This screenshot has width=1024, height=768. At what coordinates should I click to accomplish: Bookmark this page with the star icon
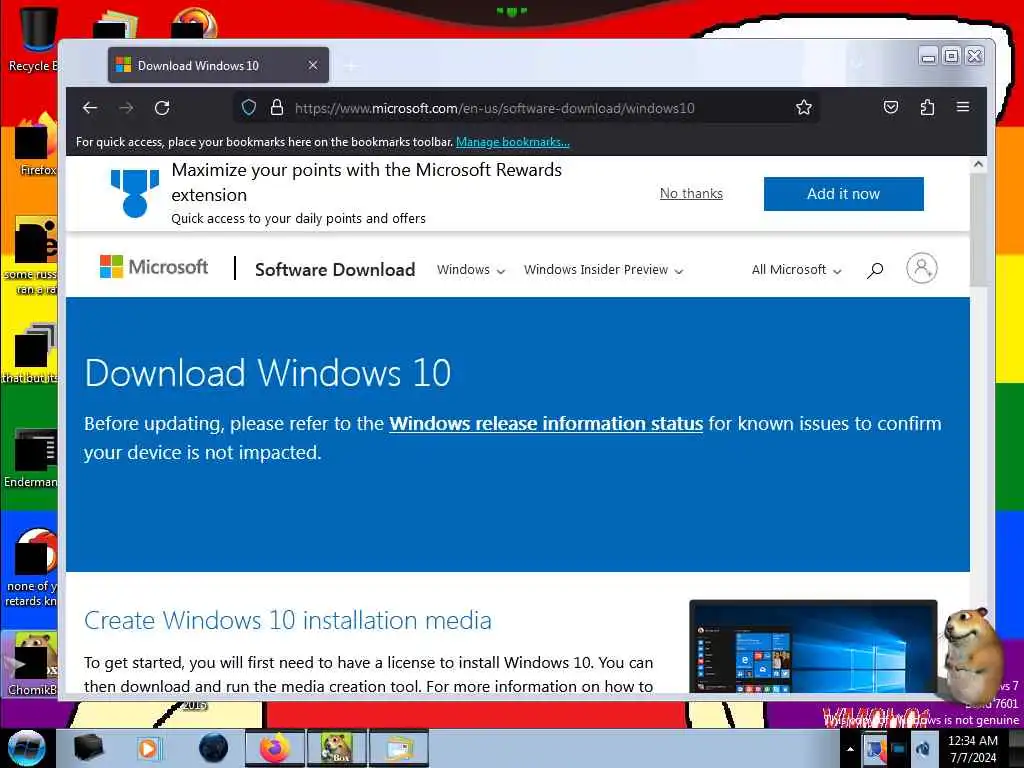click(x=804, y=107)
